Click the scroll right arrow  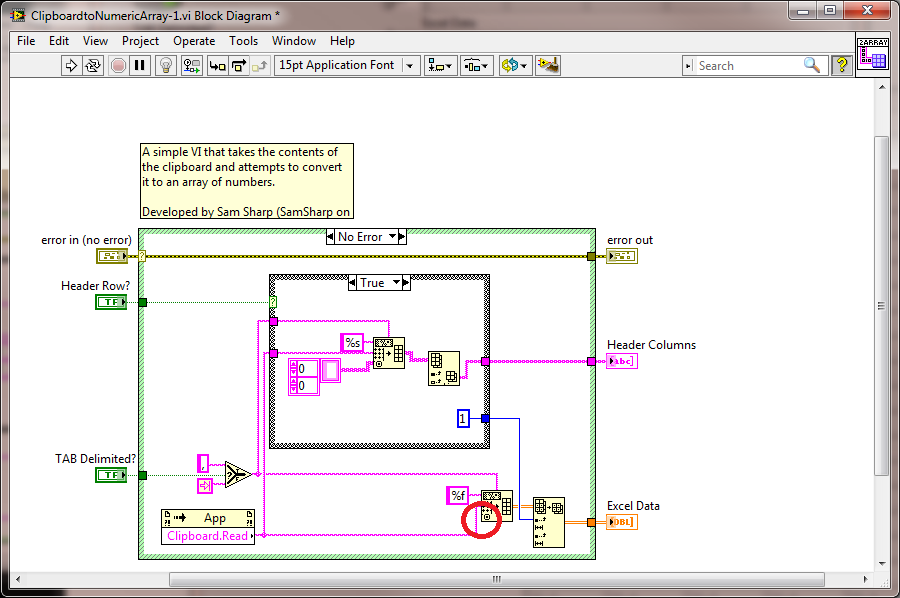(x=866, y=579)
